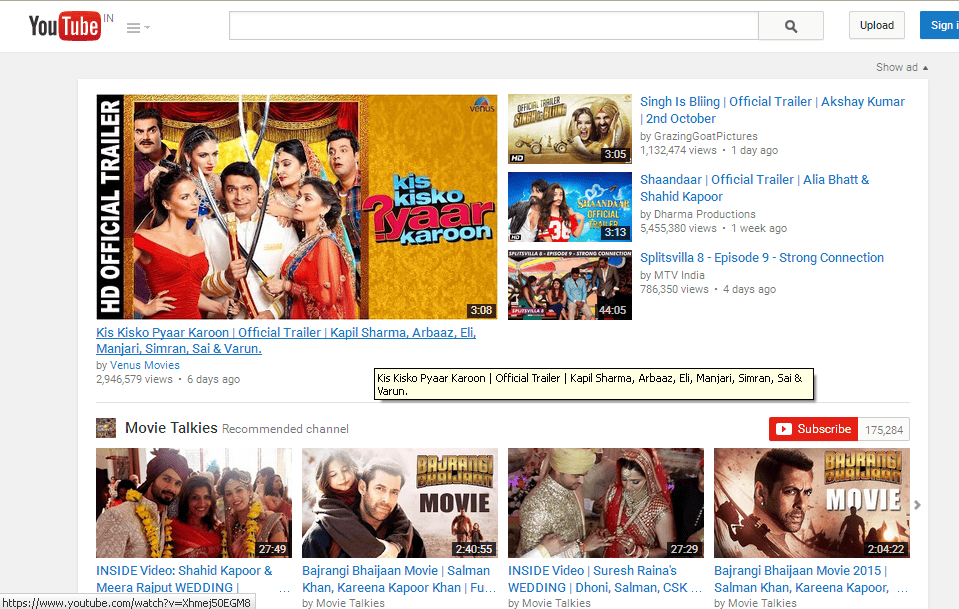The height and width of the screenshot is (609, 959).
Task: Click the next arrow of channel shelf
Action: click(x=917, y=505)
